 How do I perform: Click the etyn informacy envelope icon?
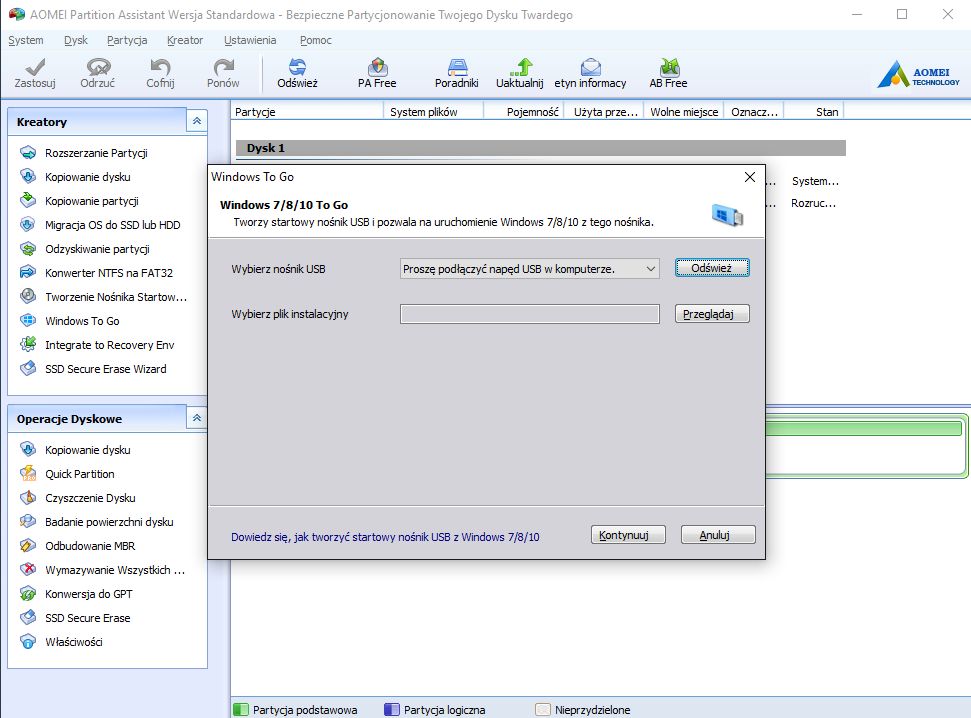(x=590, y=66)
